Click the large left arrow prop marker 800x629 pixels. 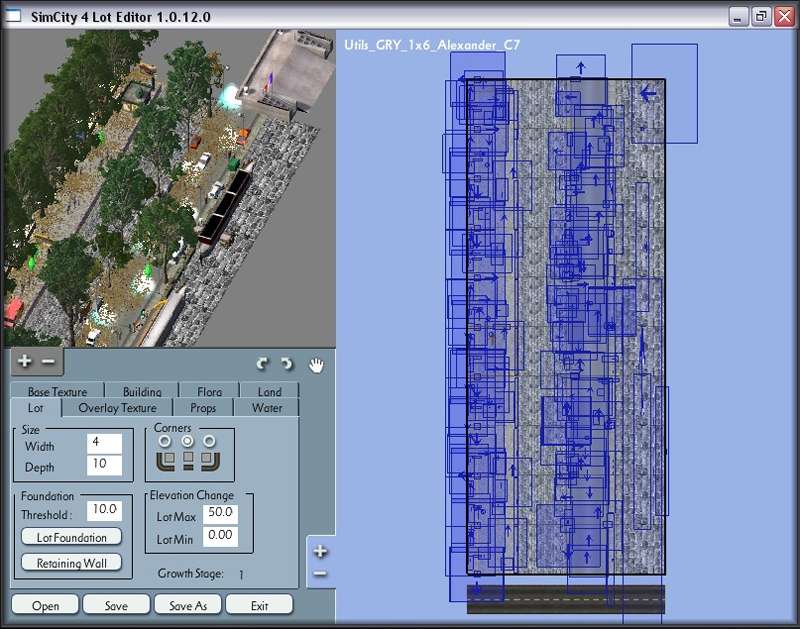(648, 93)
